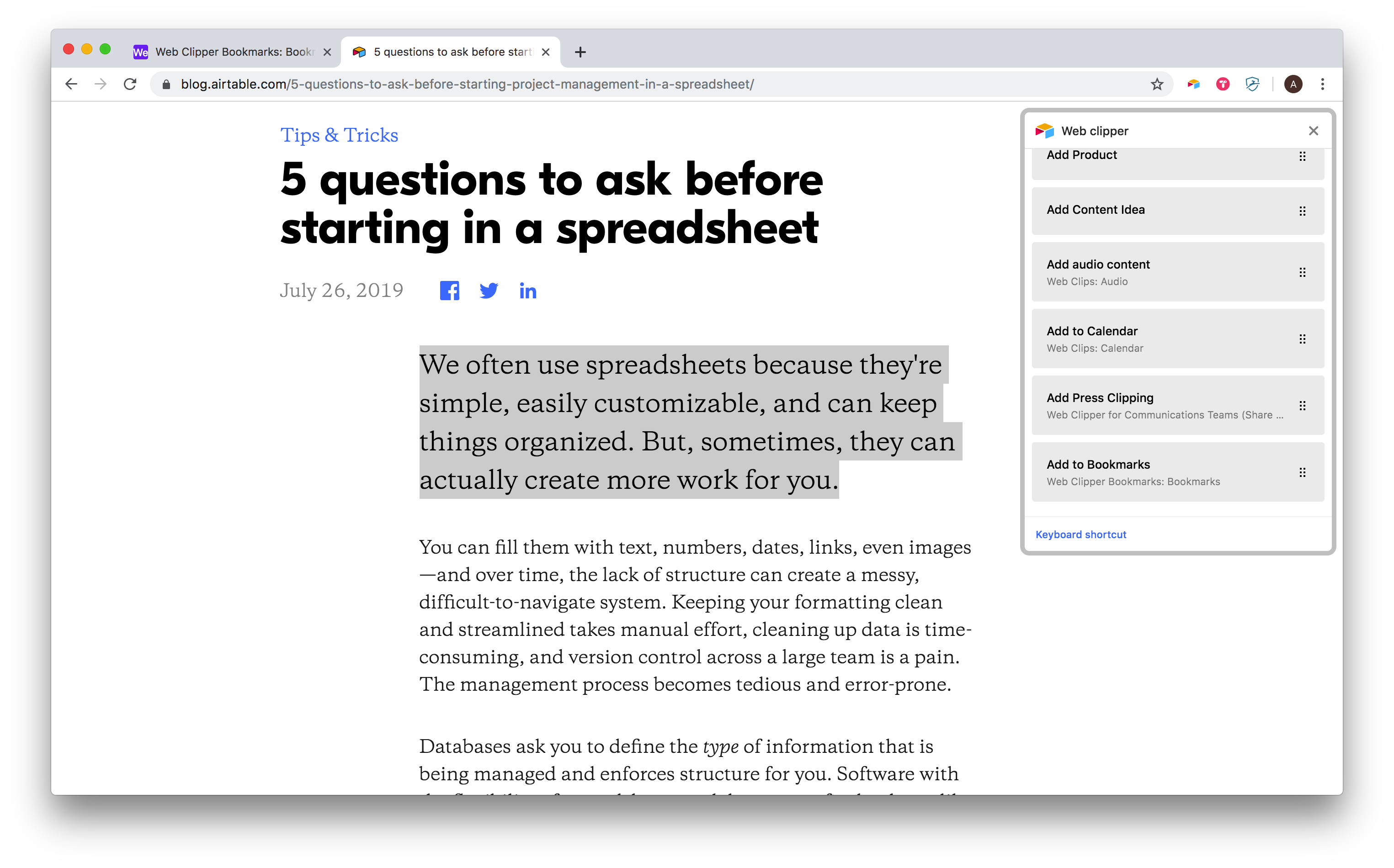Click the address bar URL field

(x=660, y=85)
